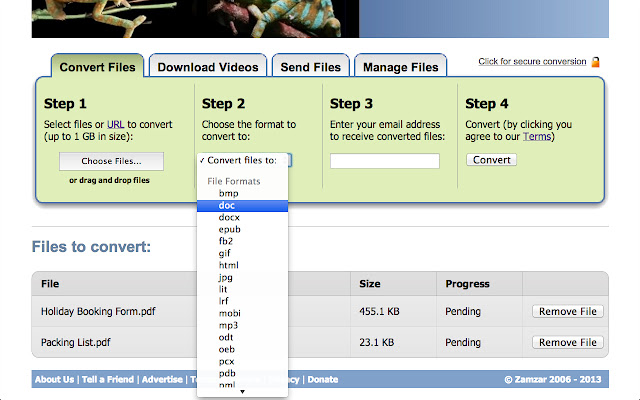Viewport: 640px width, 400px height.
Task: Open the Convert Files tab
Action: tap(97, 67)
